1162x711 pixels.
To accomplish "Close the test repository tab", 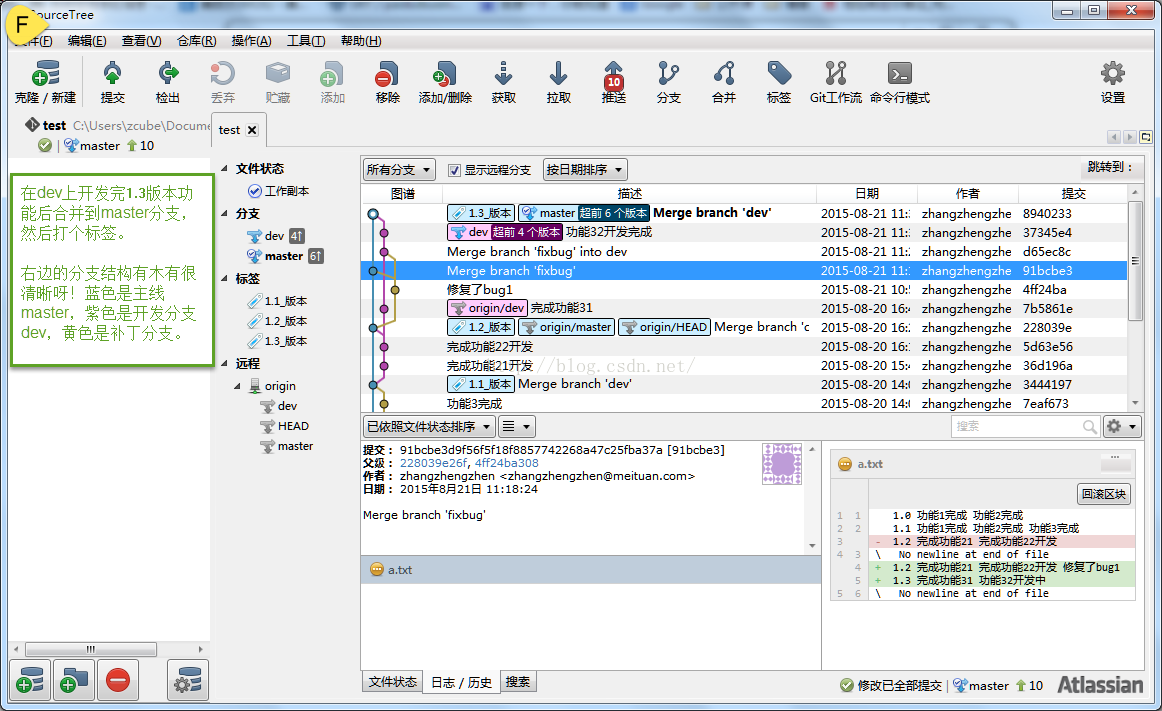I will (252, 130).
